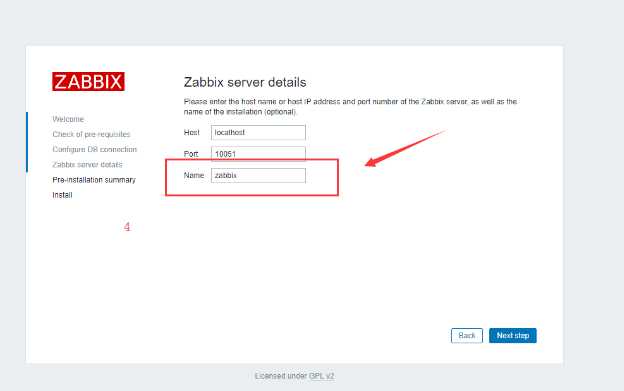This screenshot has width=624, height=391.
Task: Select the Install step in sidebar
Action: (x=62, y=195)
